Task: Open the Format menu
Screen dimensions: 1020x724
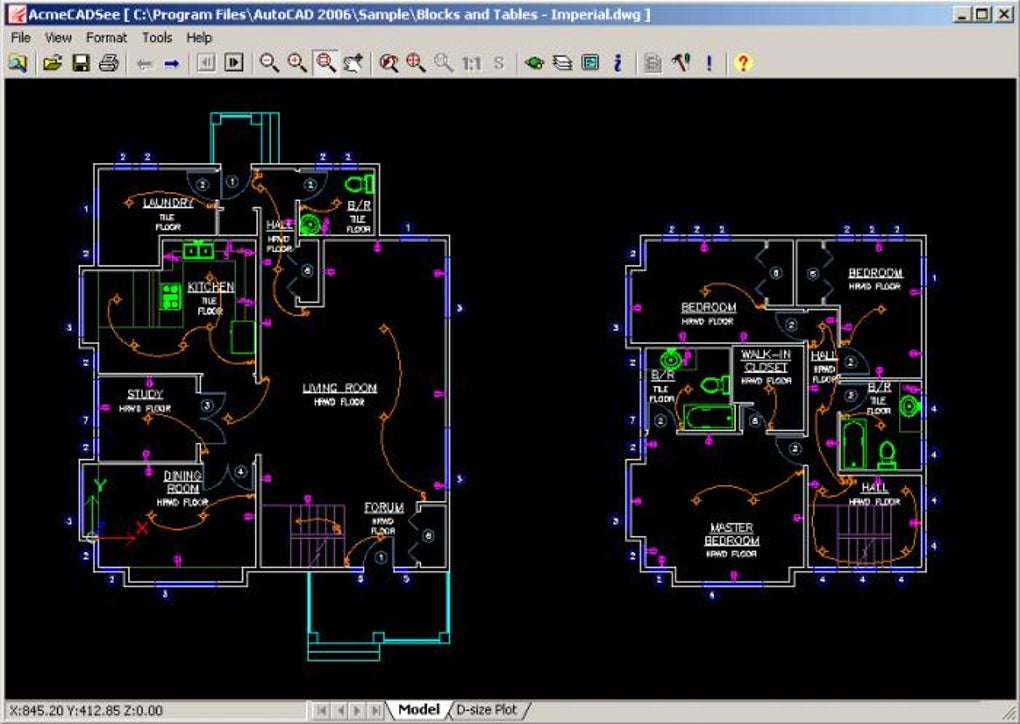Action: 106,38
